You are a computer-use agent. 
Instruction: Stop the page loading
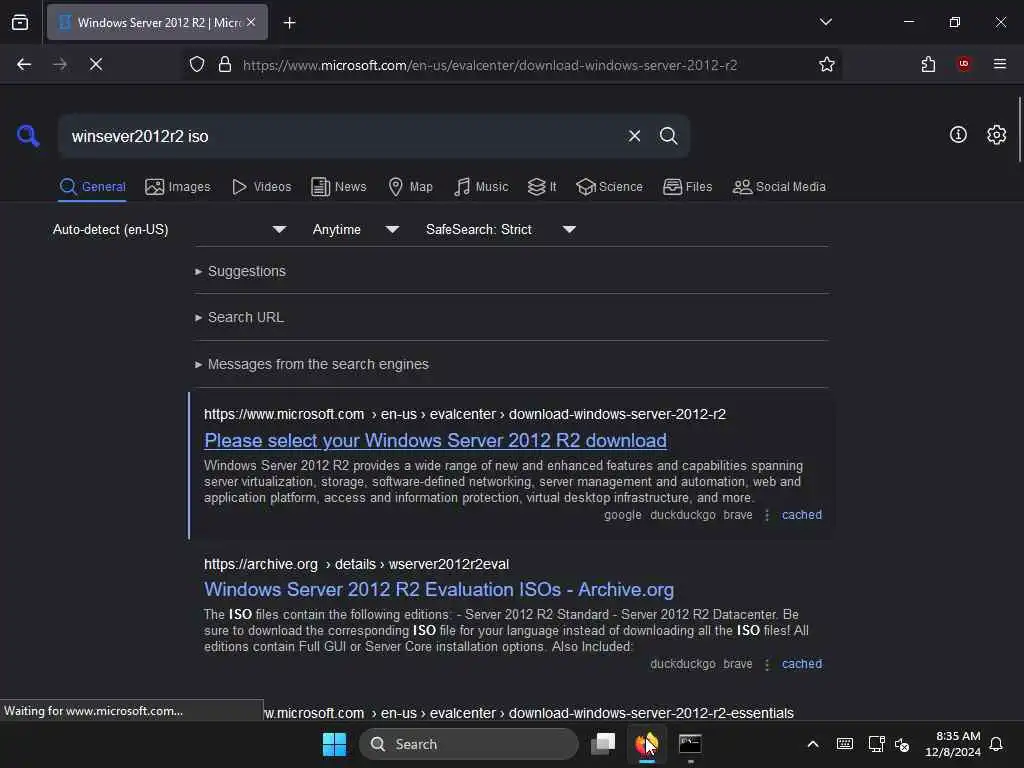[x=96, y=64]
